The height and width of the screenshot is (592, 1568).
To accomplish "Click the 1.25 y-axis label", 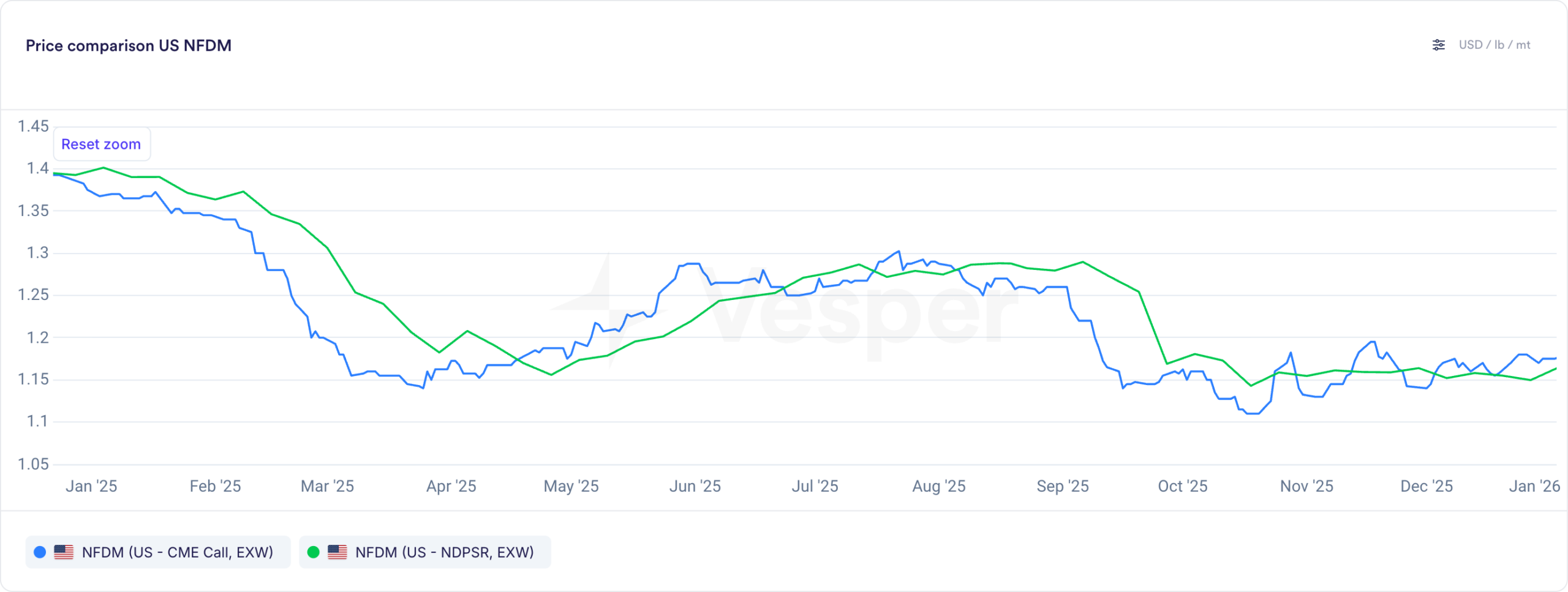I will coord(33,295).
